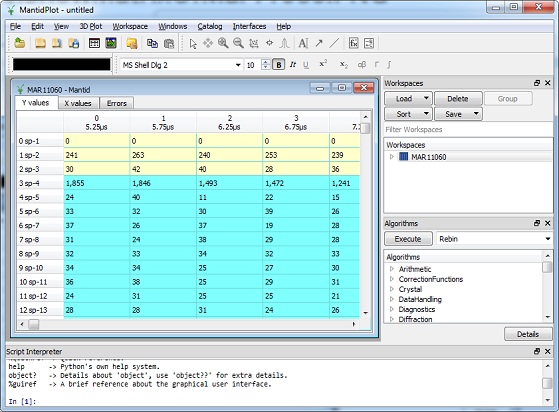The height and width of the screenshot is (412, 559).
Task: Click the project explorer folder icon
Action: tap(132, 43)
